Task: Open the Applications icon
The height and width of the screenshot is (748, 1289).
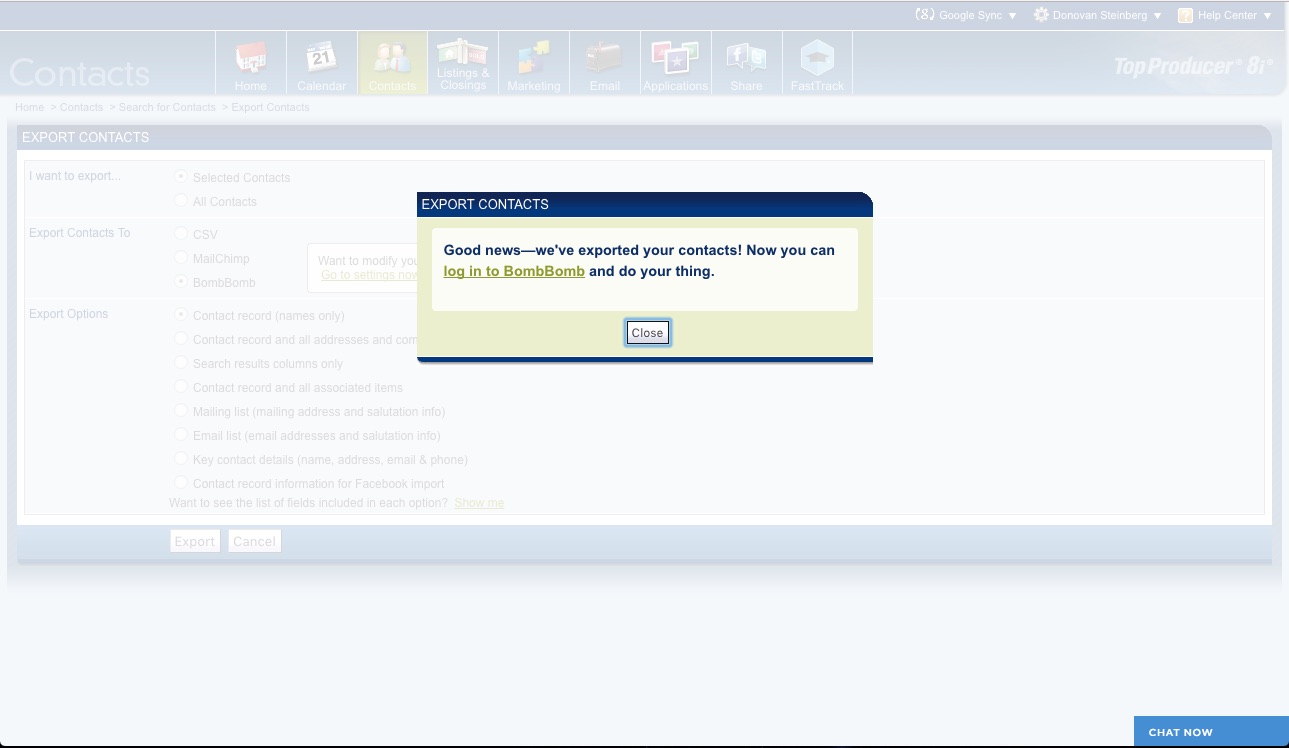Action: pyautogui.click(x=676, y=63)
